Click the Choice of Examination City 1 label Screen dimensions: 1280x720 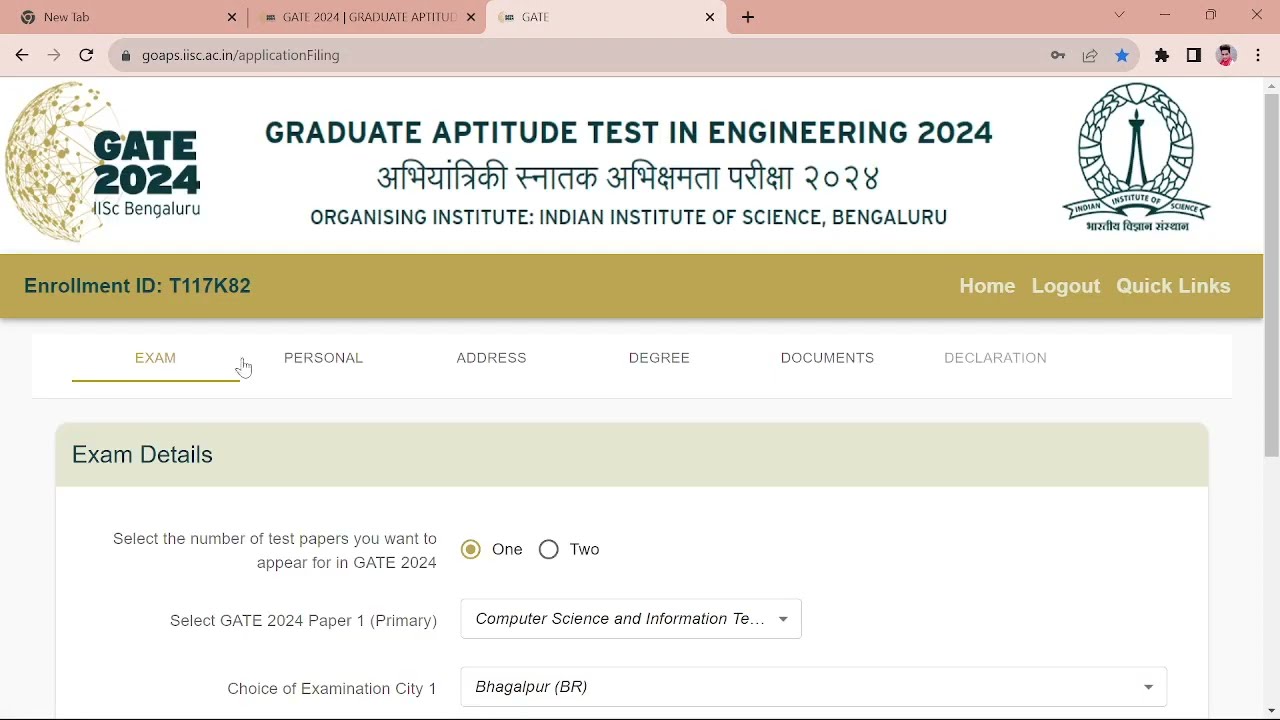click(332, 689)
